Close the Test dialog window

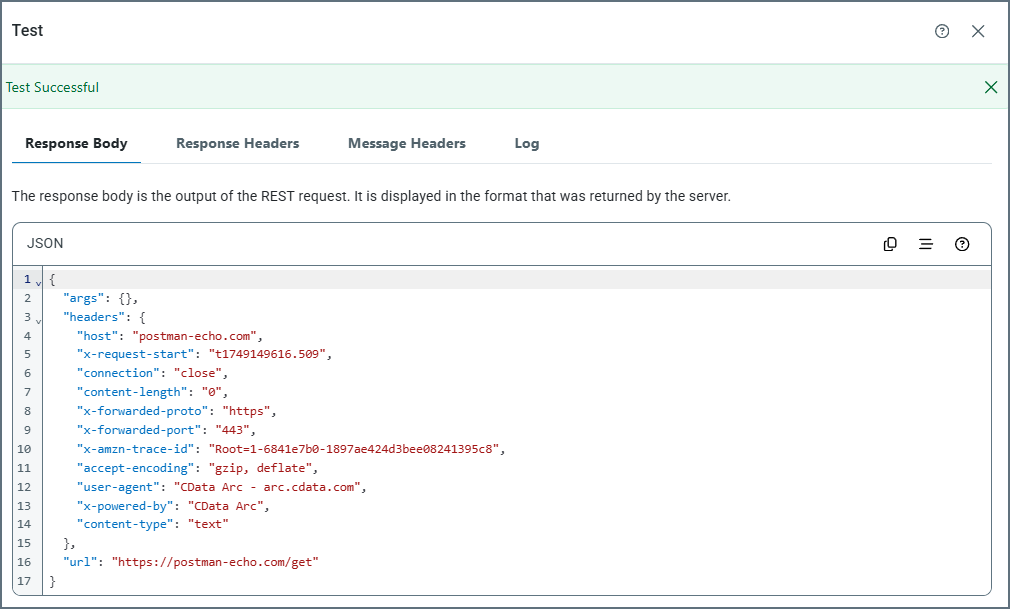click(x=978, y=31)
